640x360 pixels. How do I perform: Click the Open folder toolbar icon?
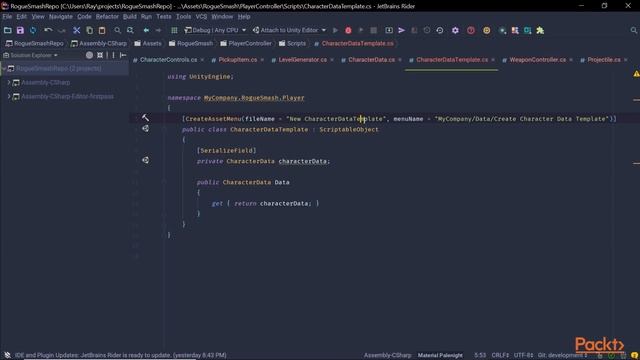[x=7, y=30]
